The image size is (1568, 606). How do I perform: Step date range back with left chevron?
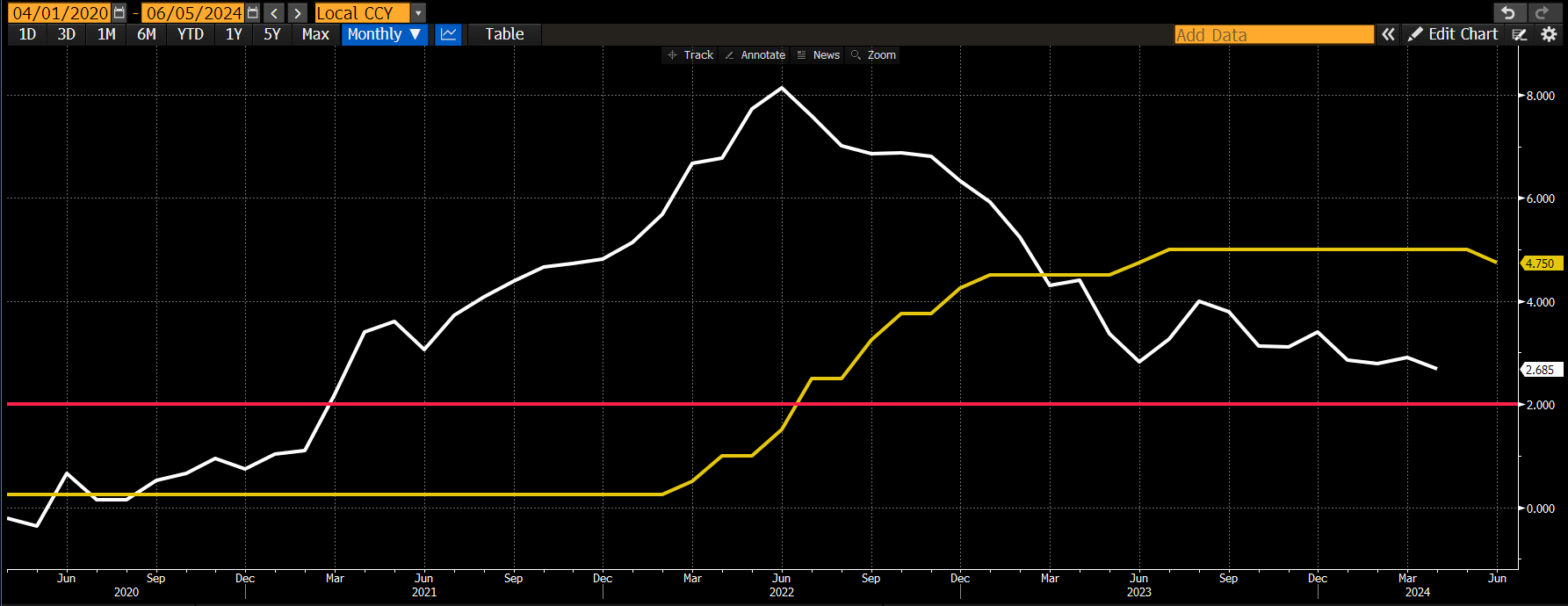(x=274, y=13)
